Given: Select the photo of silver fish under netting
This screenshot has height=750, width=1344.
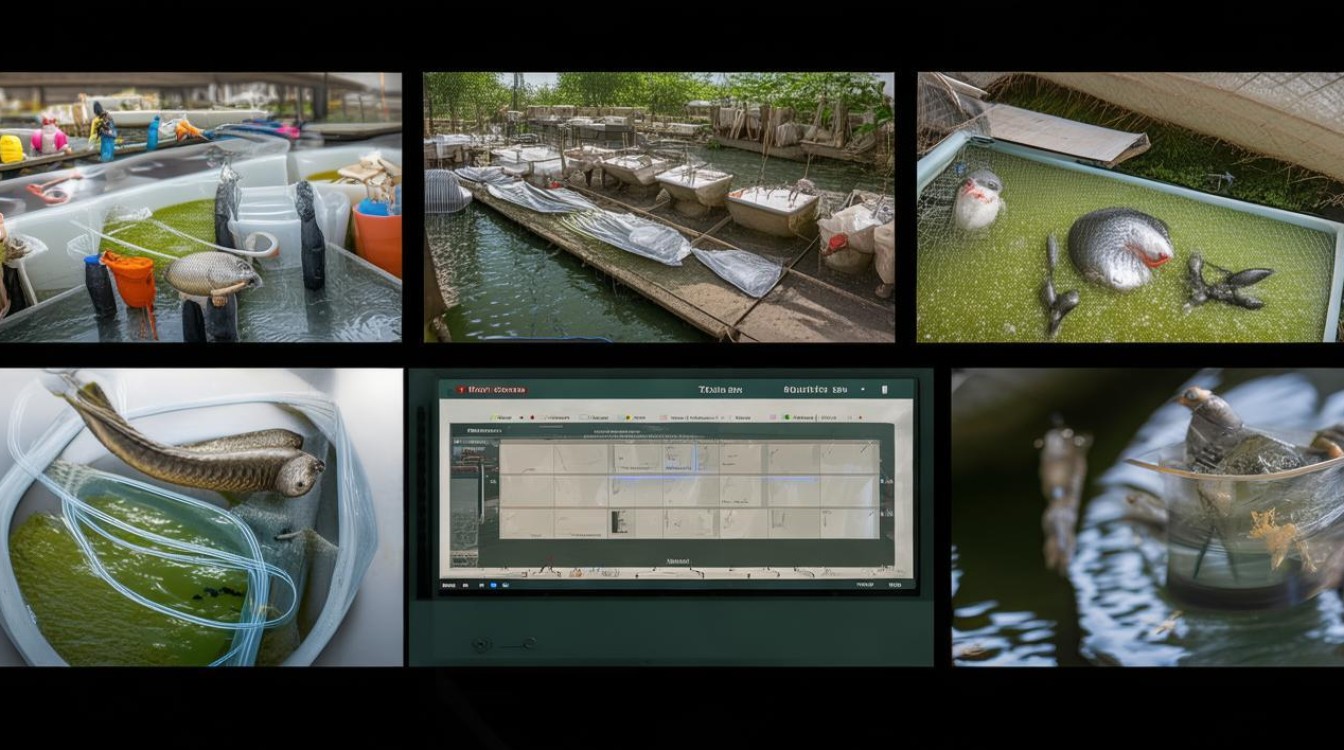Looking at the screenshot, I should coord(1131,207).
